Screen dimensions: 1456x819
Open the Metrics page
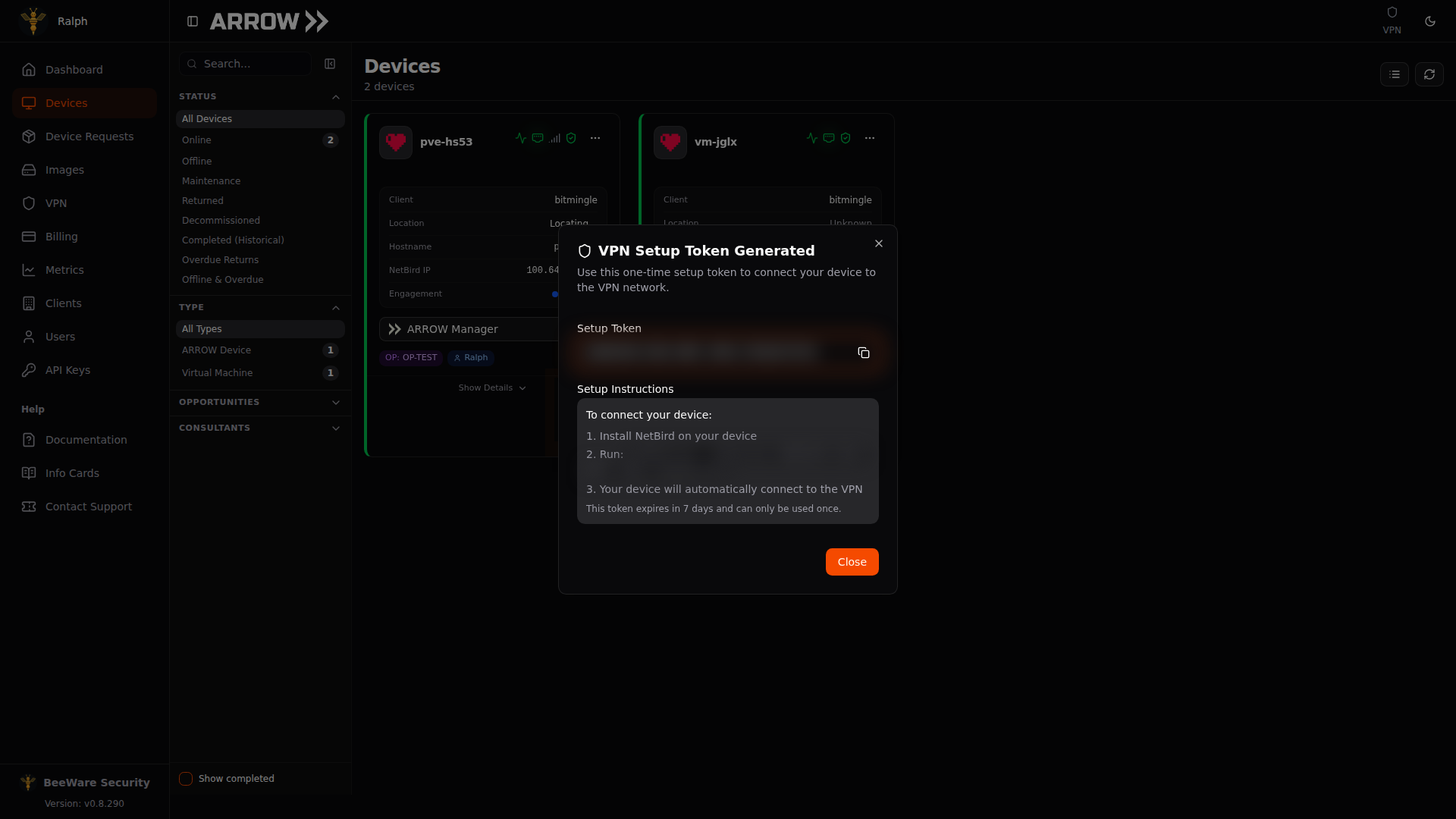(x=84, y=270)
